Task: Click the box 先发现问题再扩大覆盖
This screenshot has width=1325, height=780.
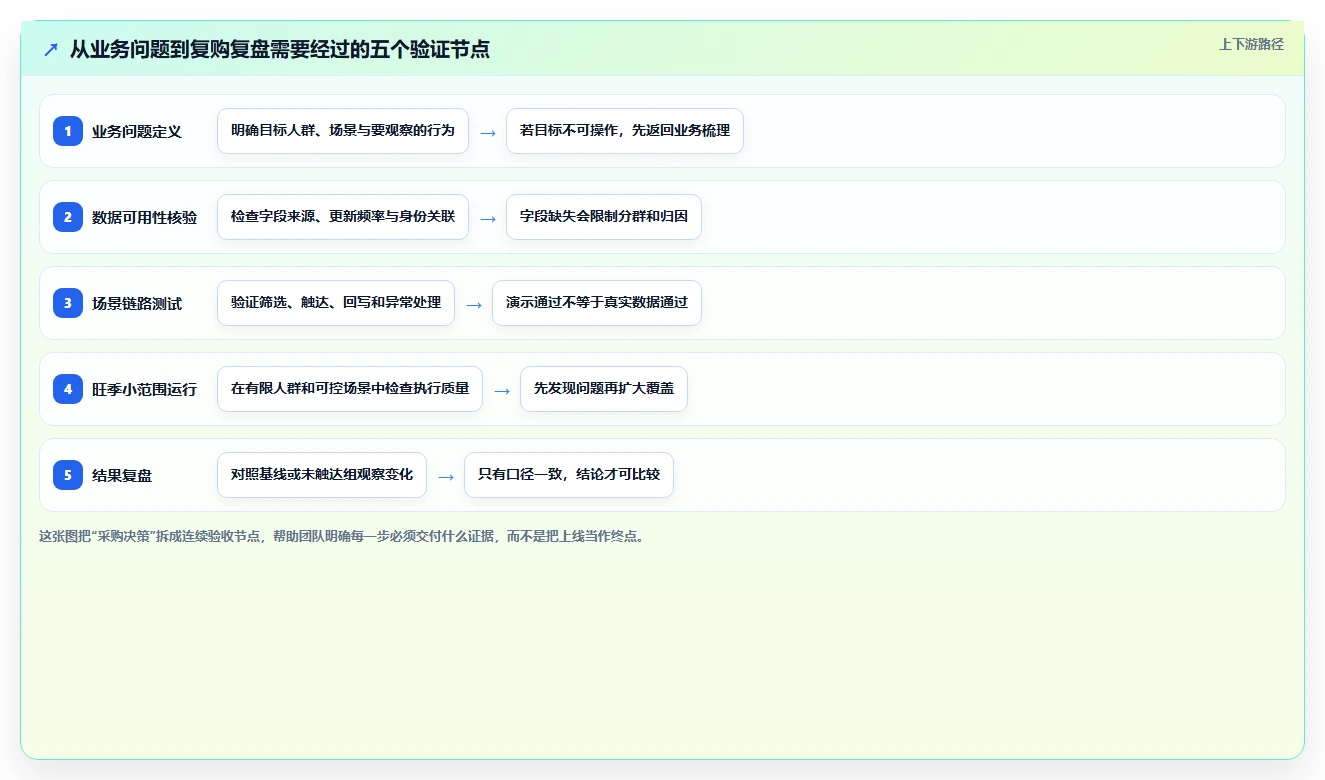Action: pyautogui.click(x=604, y=389)
